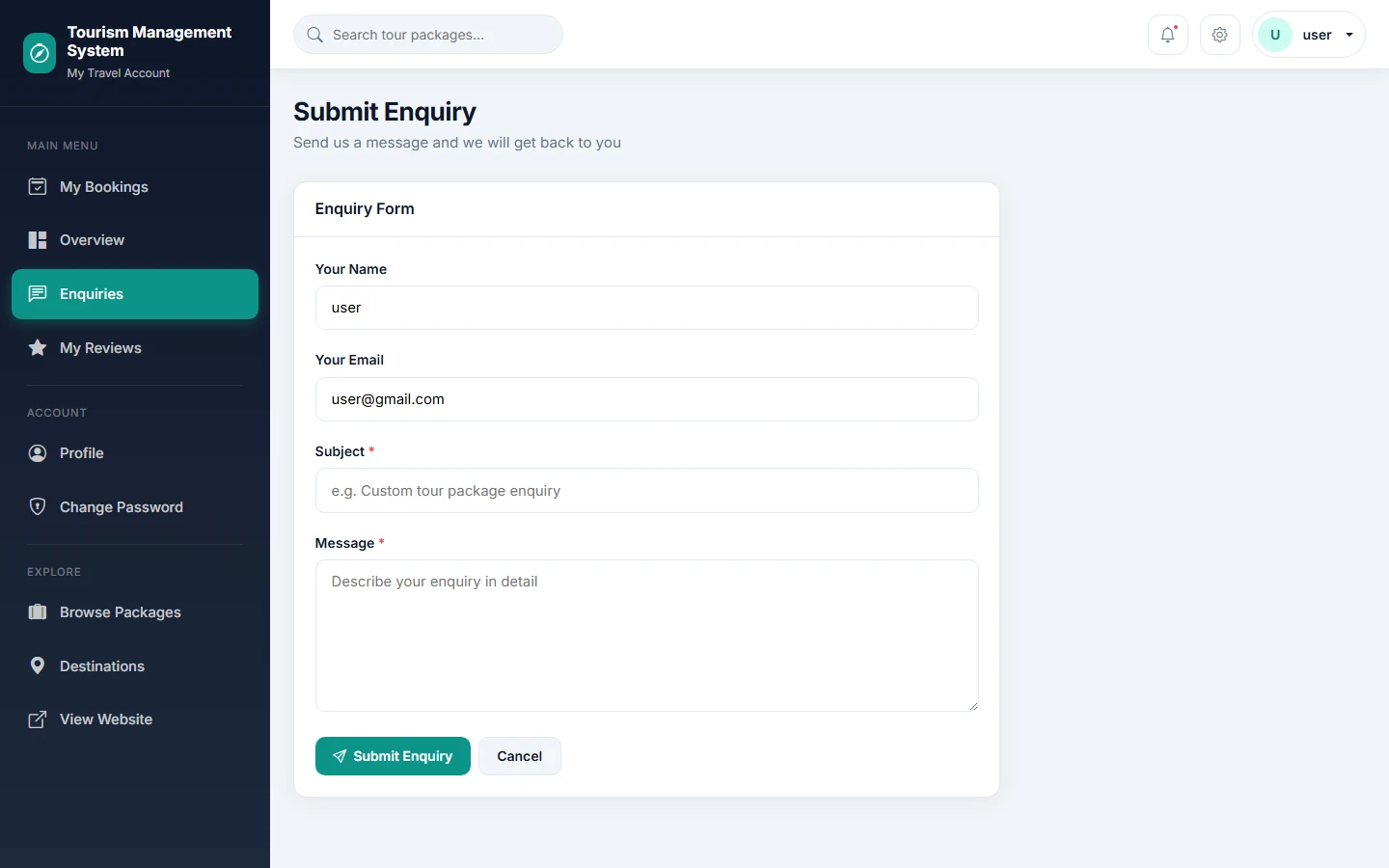Go to Profile in sidebar
The width and height of the screenshot is (1389, 868).
pyautogui.click(x=135, y=453)
